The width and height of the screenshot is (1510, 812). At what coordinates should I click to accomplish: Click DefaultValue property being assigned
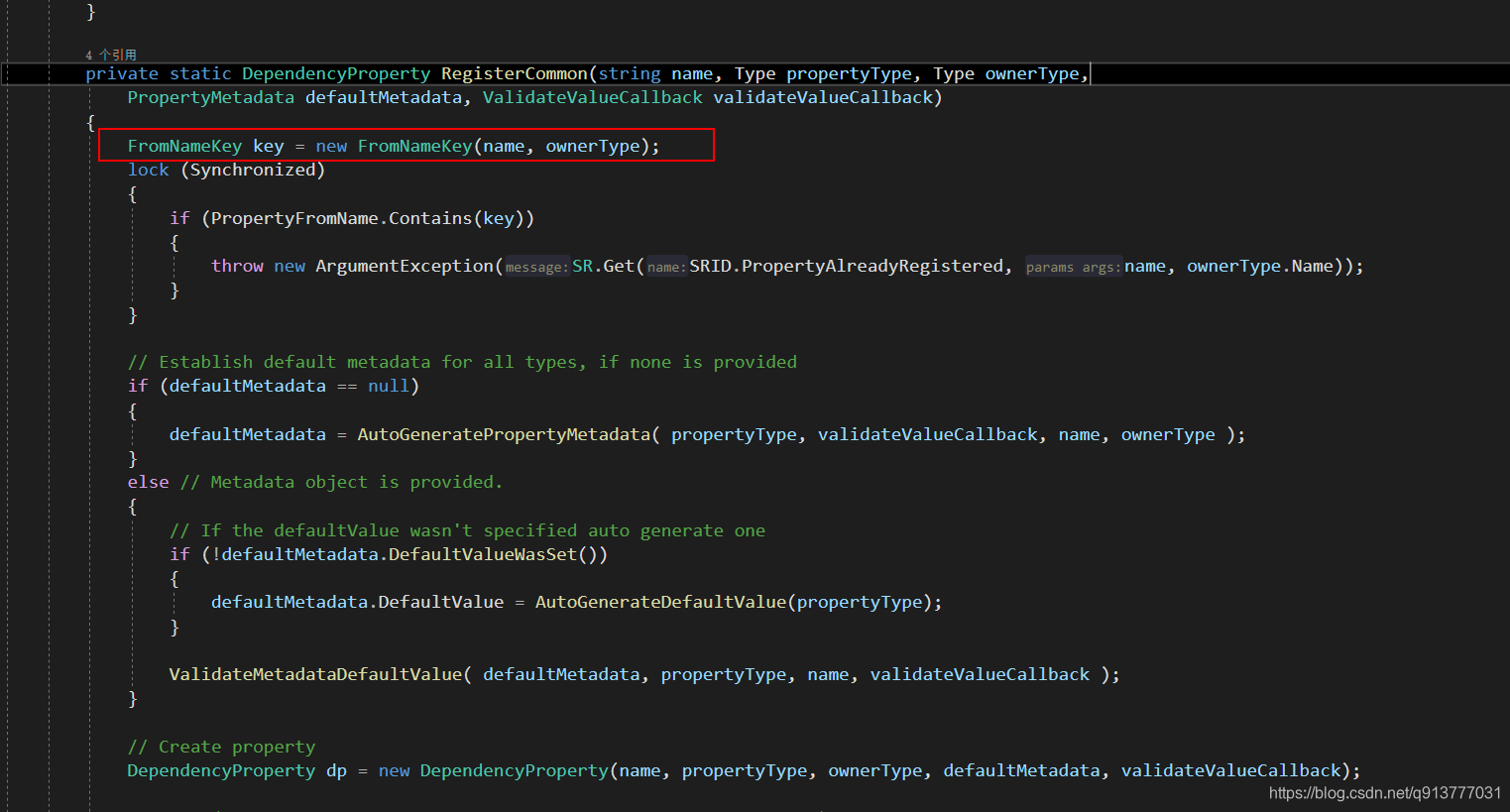441,602
